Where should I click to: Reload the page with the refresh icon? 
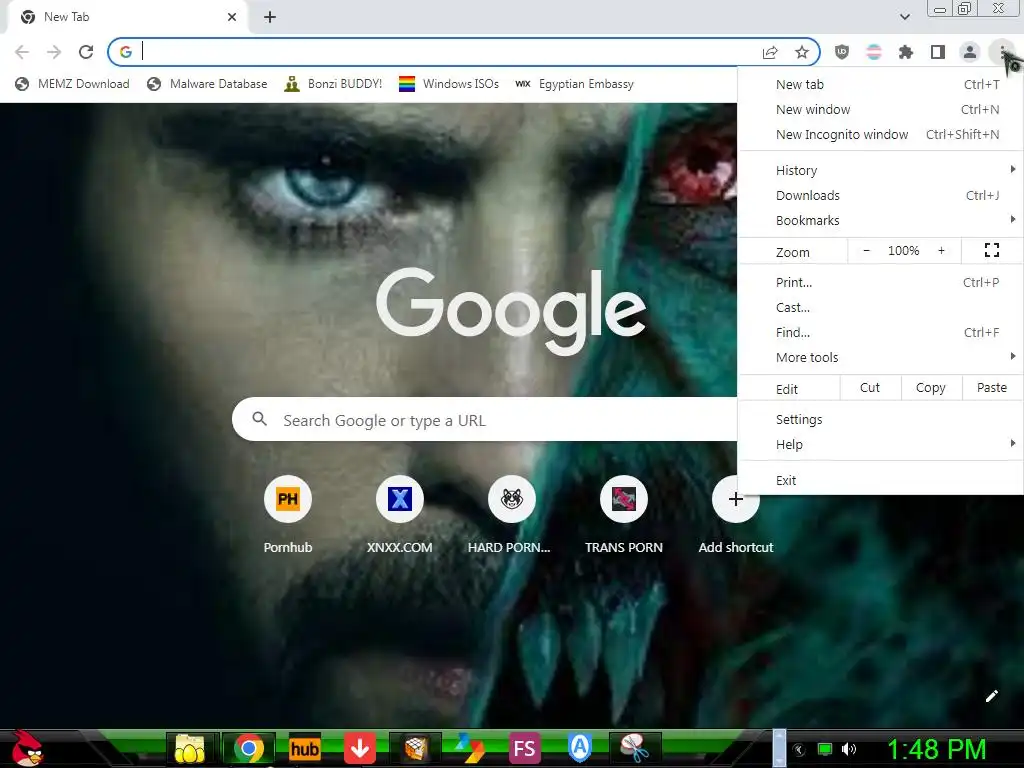pos(86,52)
